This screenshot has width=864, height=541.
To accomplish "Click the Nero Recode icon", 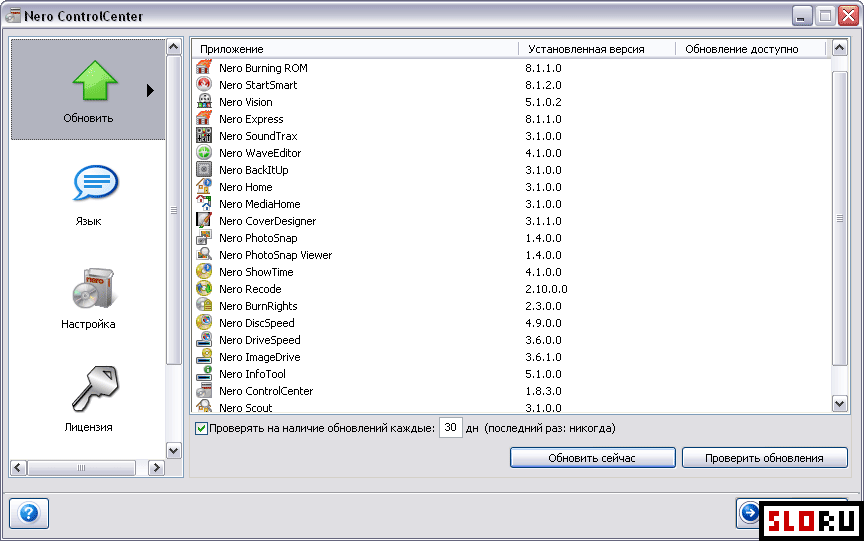I will [204, 289].
